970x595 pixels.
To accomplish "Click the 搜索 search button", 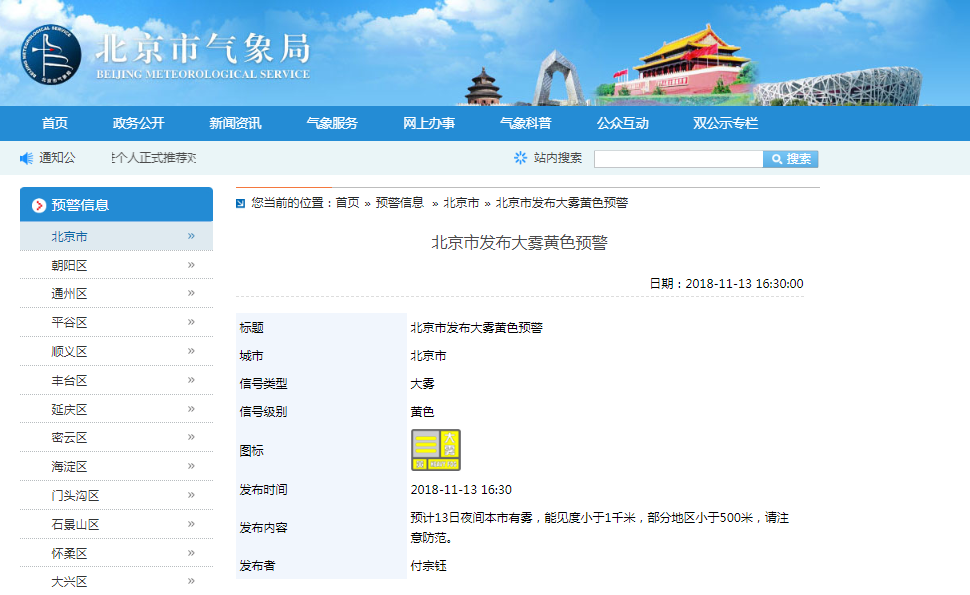I will click(791, 159).
